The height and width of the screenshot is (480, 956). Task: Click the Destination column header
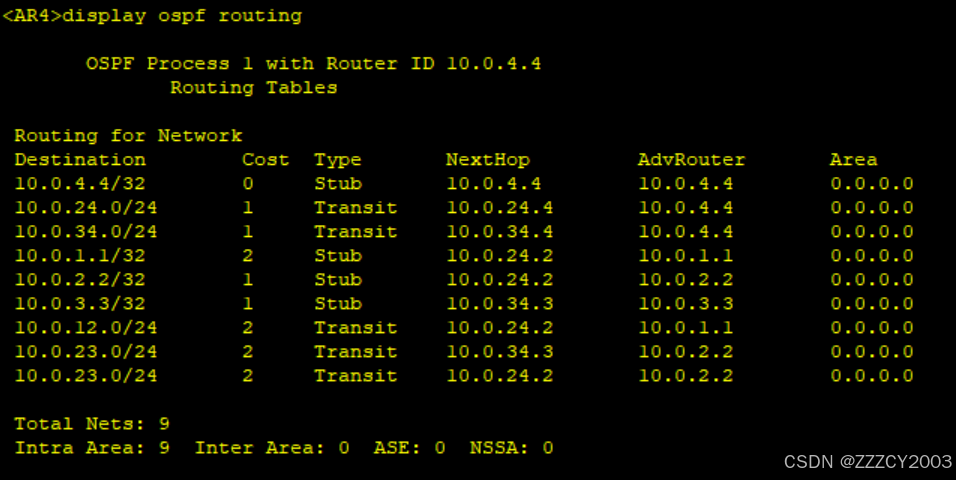pyautogui.click(x=80, y=160)
